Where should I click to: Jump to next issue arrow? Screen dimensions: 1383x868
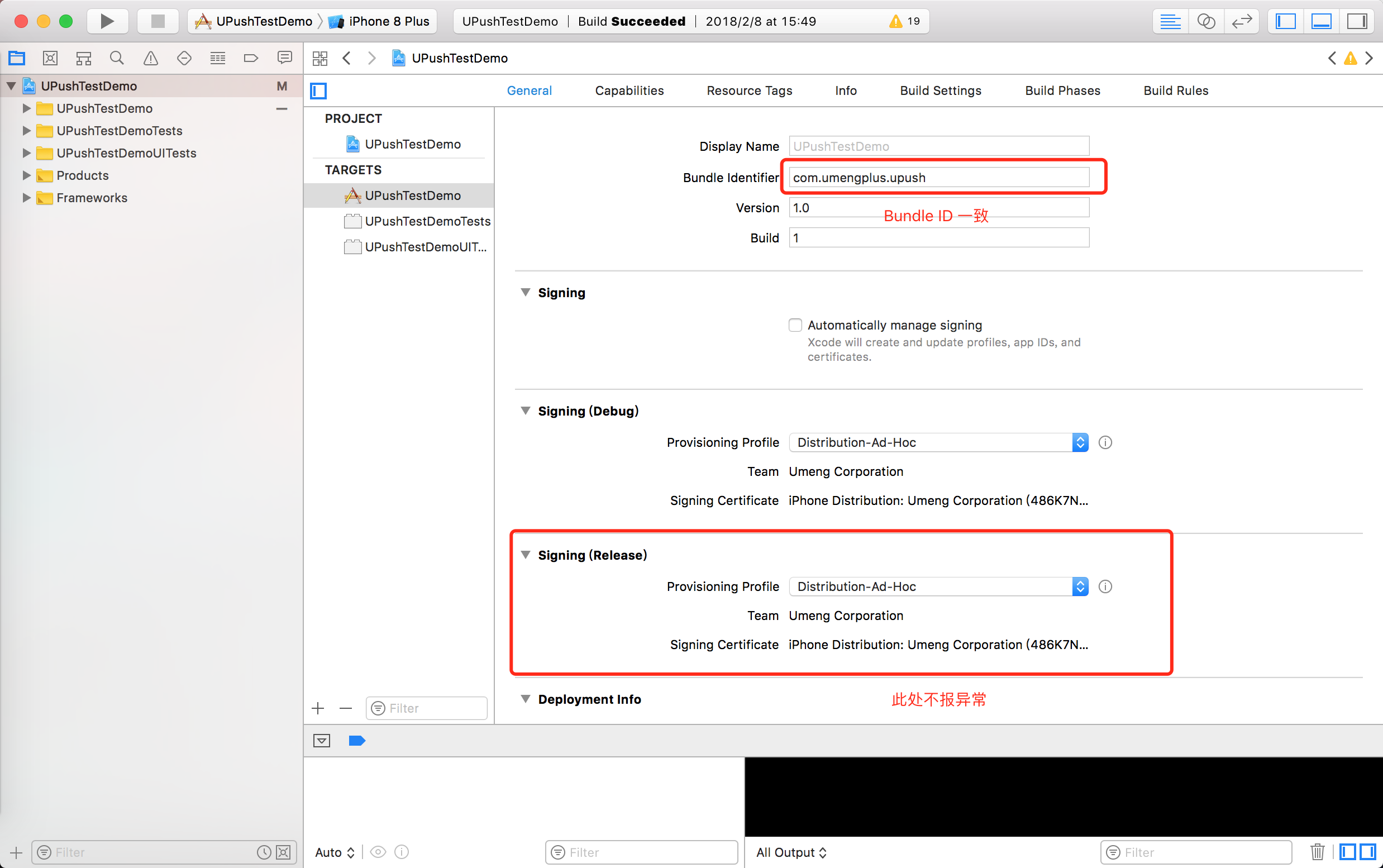coord(1369,58)
